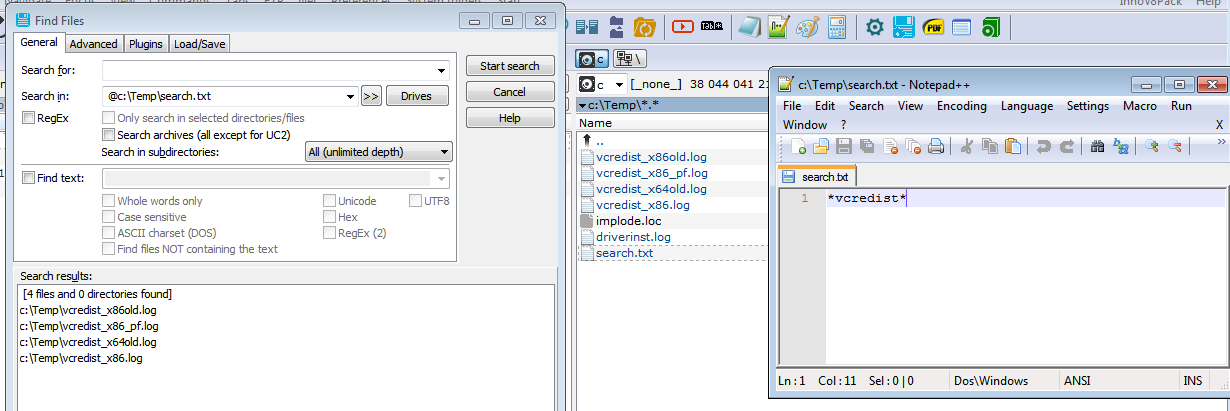
Task: Select drive c button in drive bar
Action: 594,59
